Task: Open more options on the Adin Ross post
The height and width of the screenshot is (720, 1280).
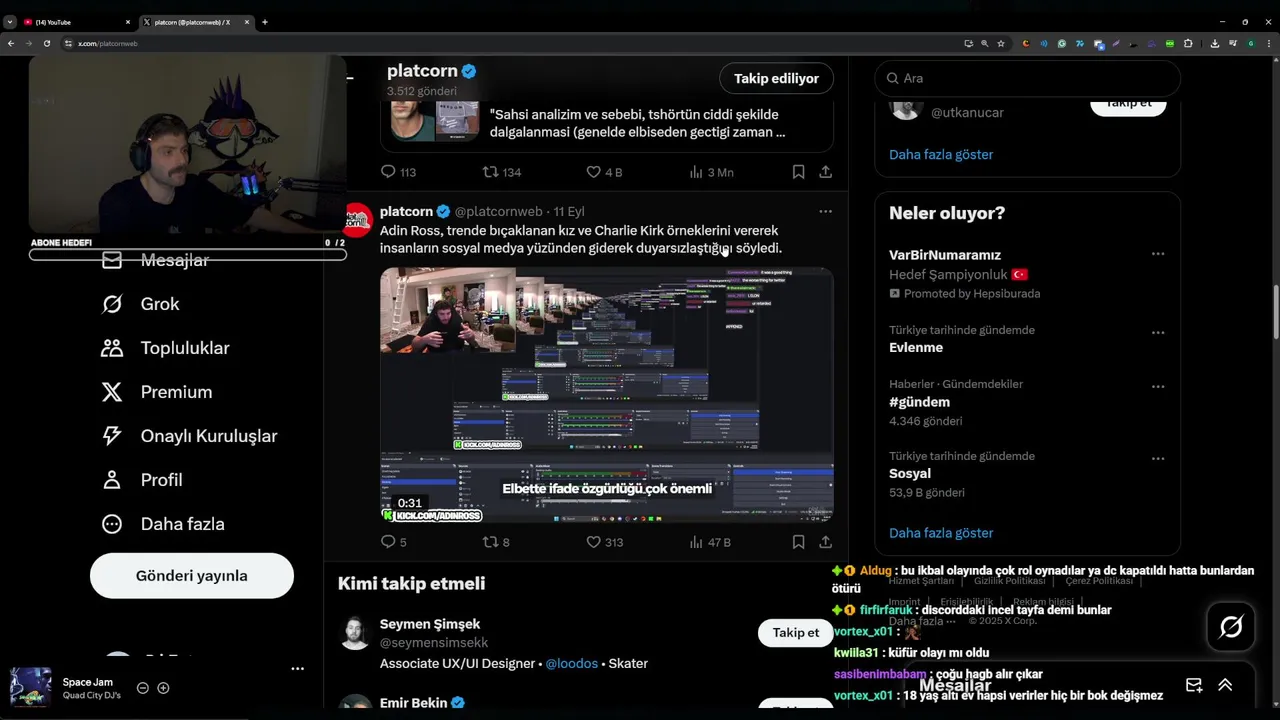Action: pyautogui.click(x=825, y=211)
